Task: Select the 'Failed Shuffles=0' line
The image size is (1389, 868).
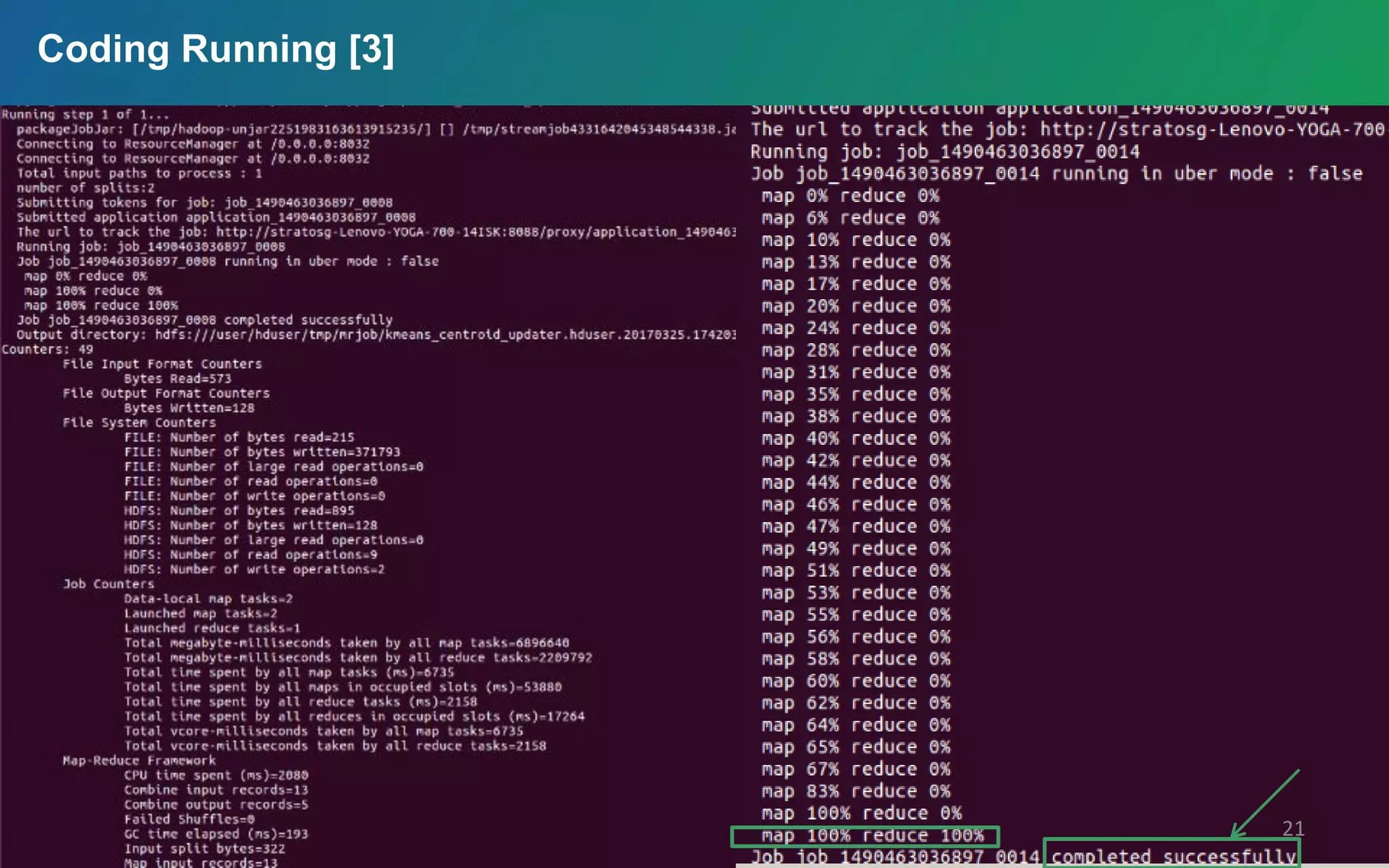Action: coord(189,820)
